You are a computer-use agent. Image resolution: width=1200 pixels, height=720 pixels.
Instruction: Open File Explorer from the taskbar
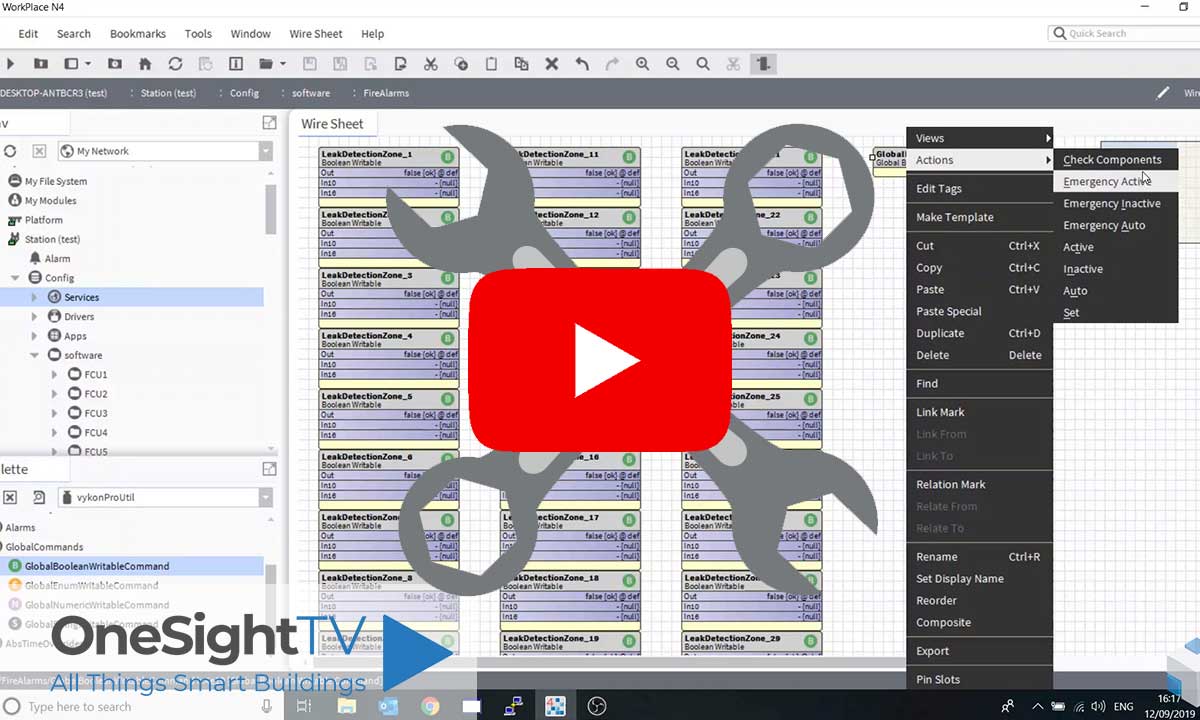(x=347, y=706)
